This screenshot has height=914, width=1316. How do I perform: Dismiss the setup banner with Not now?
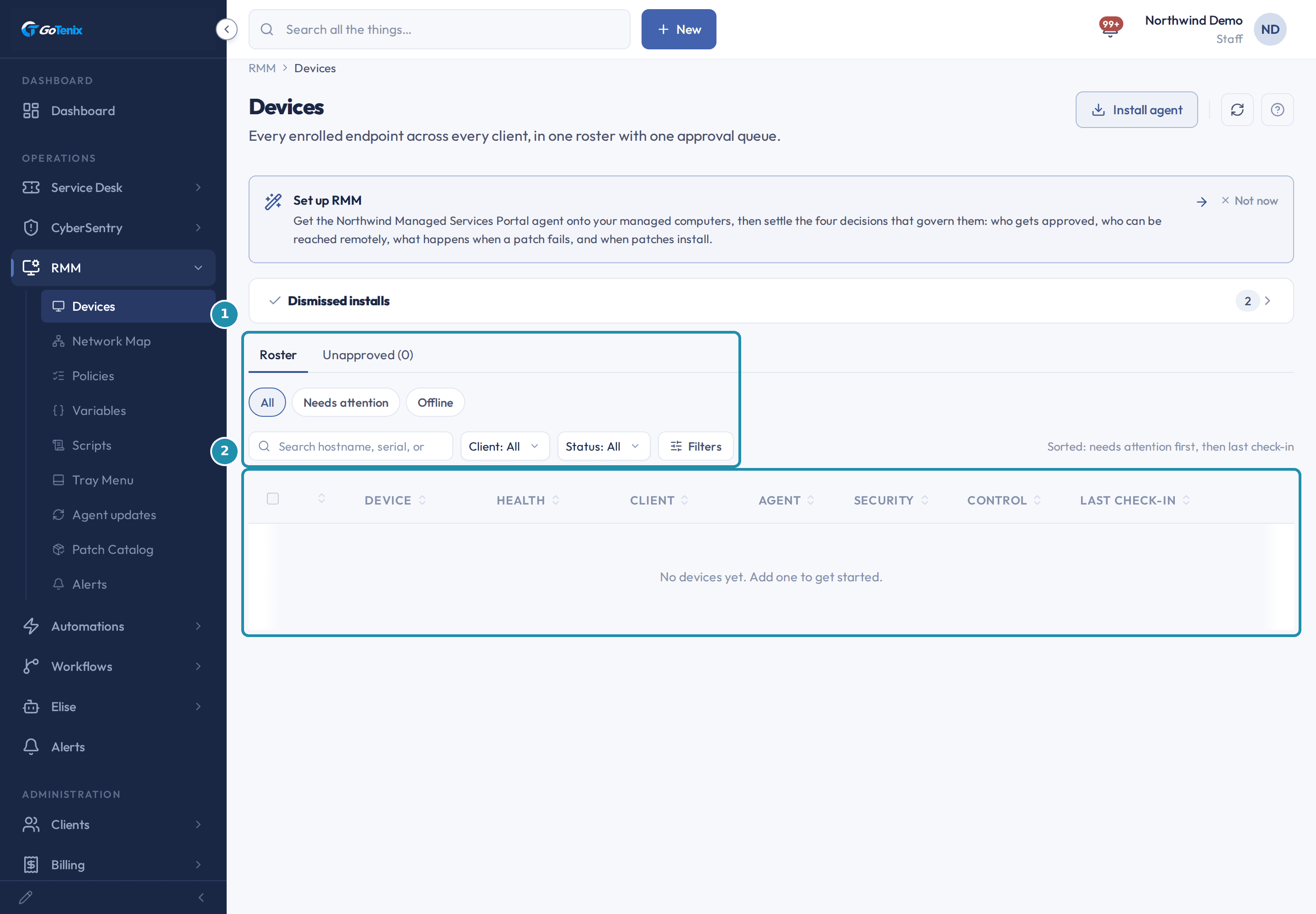click(1250, 201)
